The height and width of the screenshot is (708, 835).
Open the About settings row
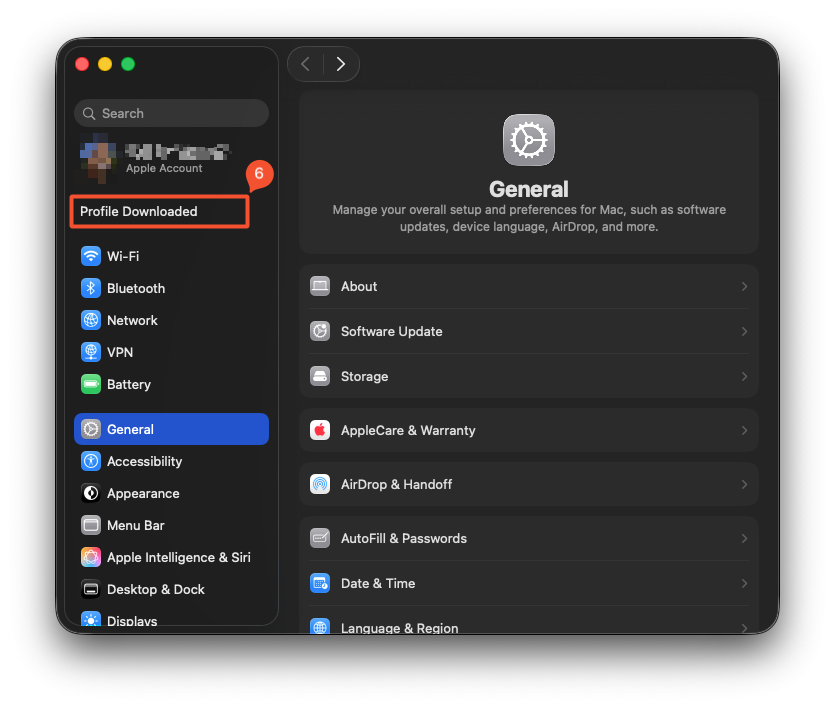(x=529, y=286)
